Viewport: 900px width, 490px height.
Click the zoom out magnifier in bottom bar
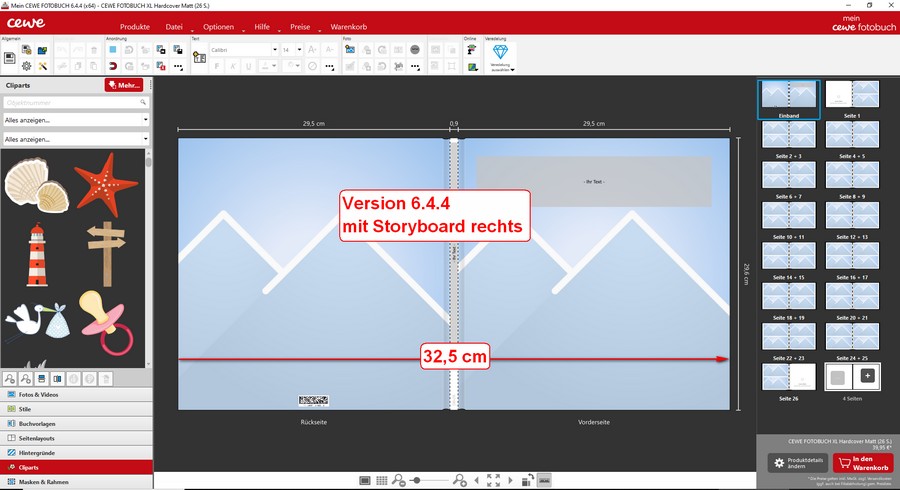[x=399, y=481]
